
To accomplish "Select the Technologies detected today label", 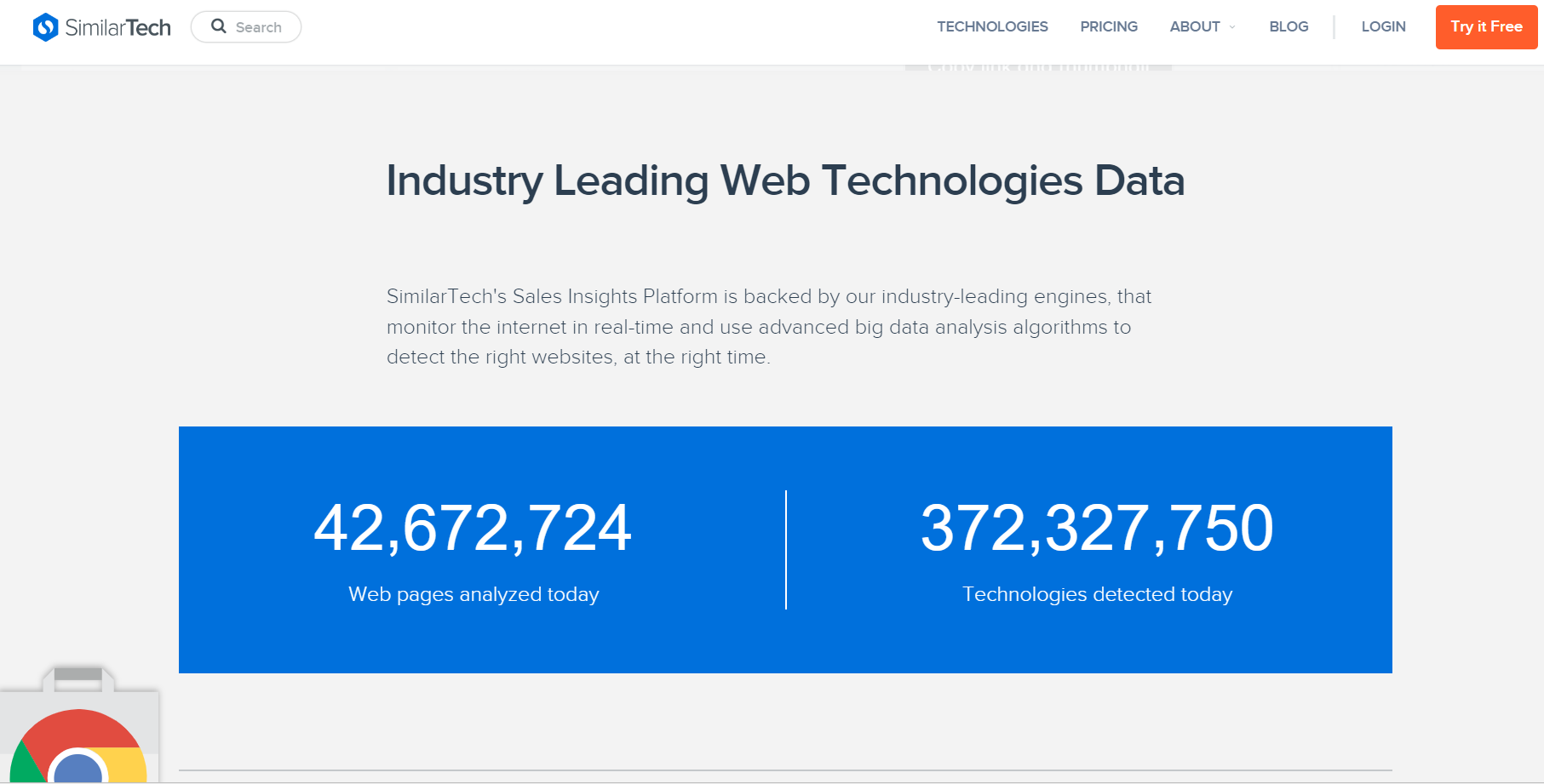I will [x=1097, y=594].
